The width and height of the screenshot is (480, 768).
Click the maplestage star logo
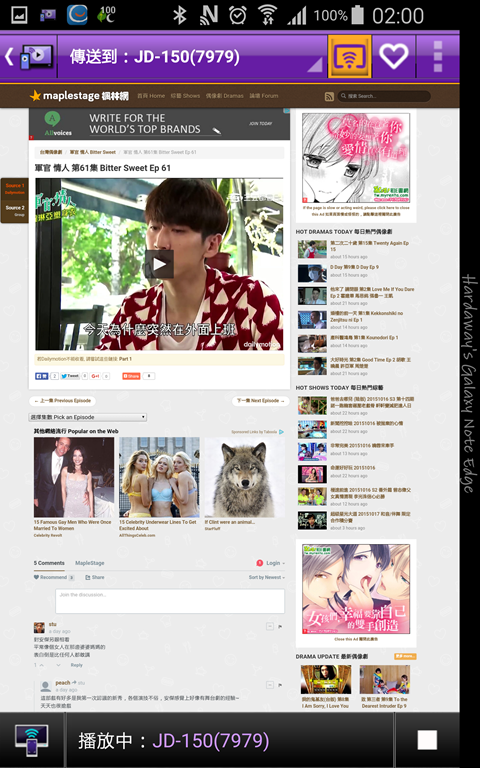click(79, 96)
